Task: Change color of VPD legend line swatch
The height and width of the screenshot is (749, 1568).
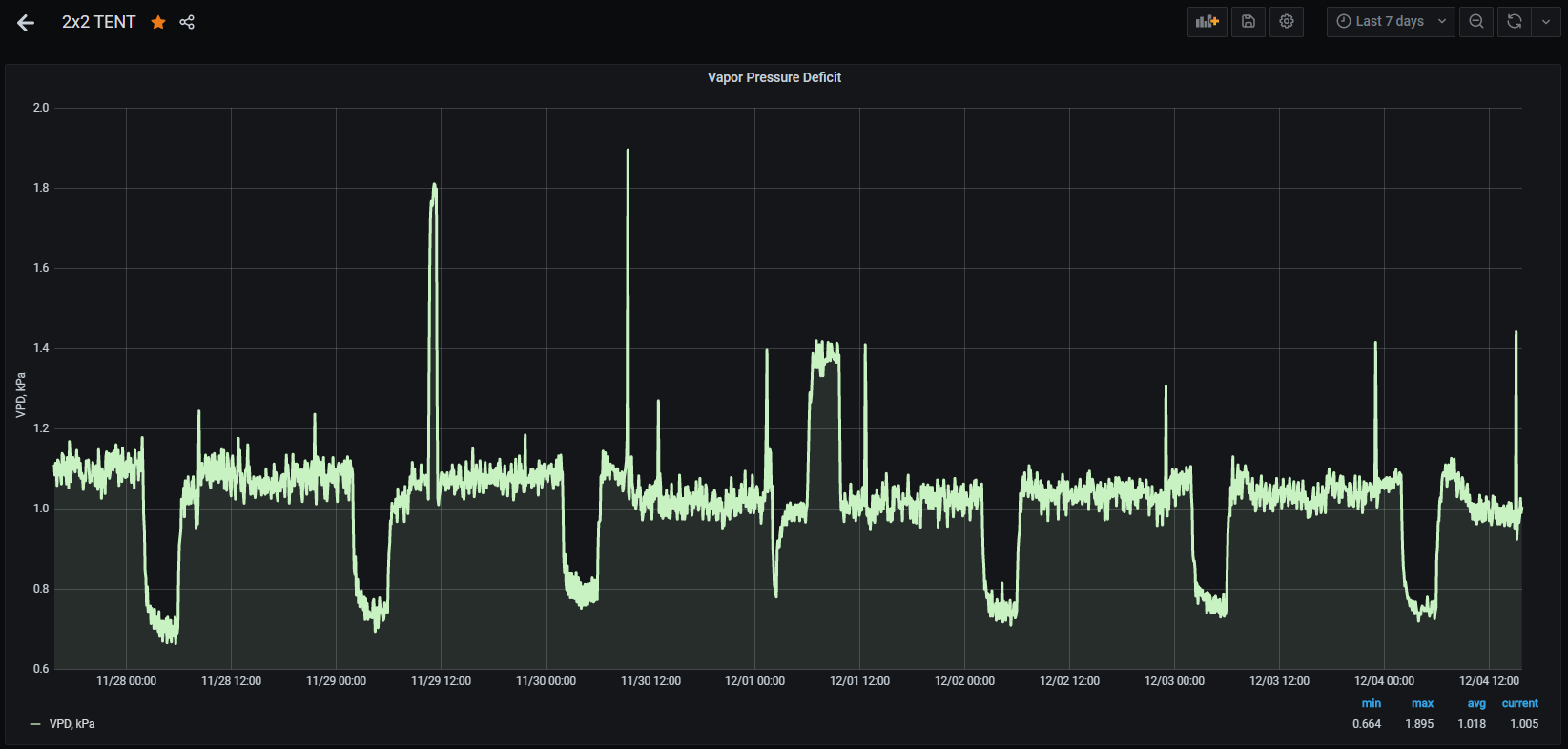Action: click(x=35, y=724)
